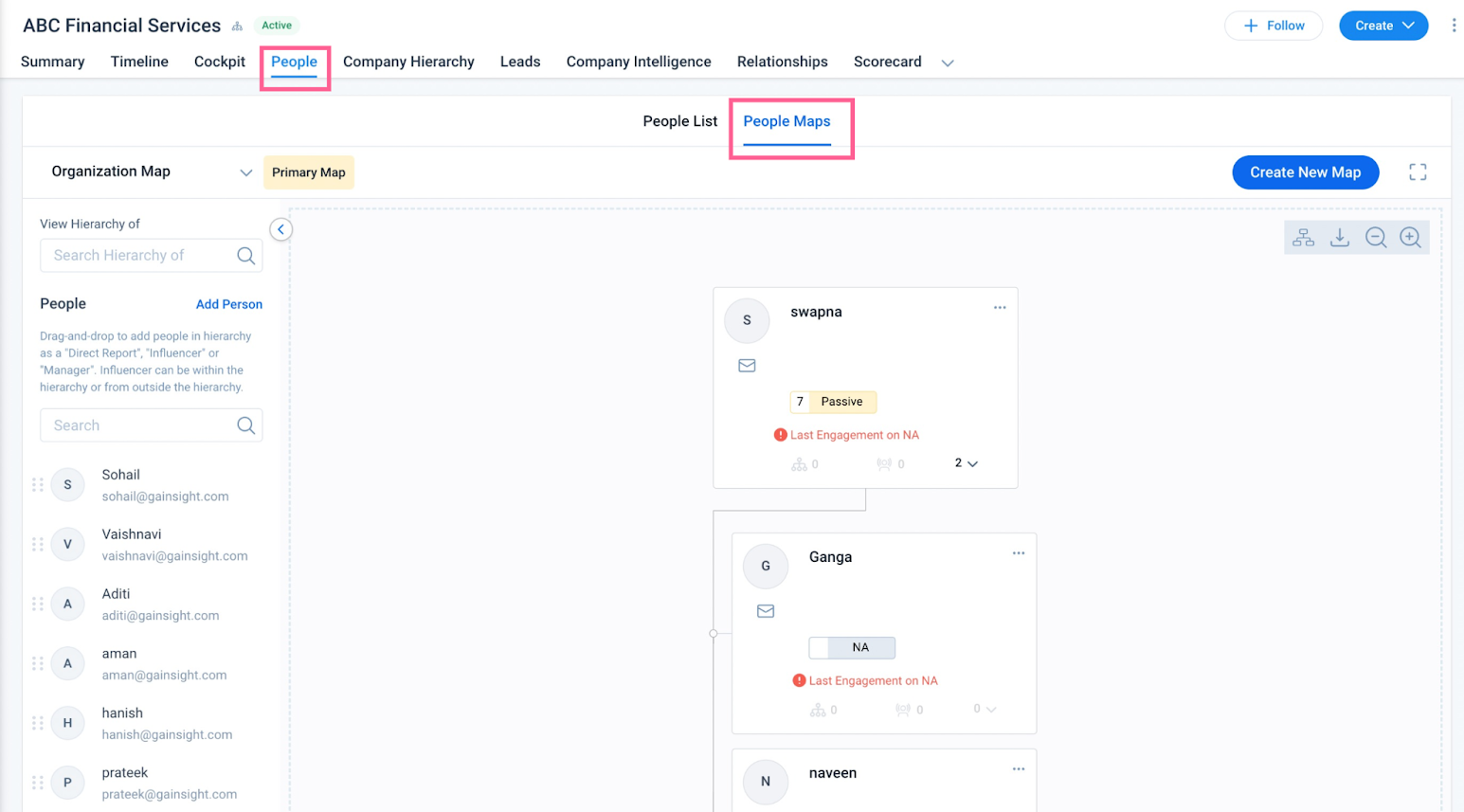Zoom in on the people map
The image size is (1464, 812).
click(x=1411, y=238)
